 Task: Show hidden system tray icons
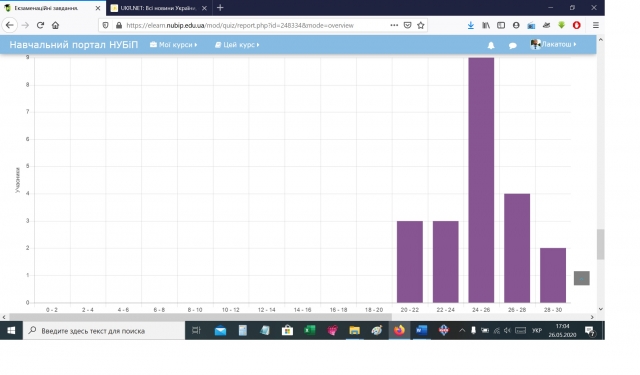pos(462,331)
